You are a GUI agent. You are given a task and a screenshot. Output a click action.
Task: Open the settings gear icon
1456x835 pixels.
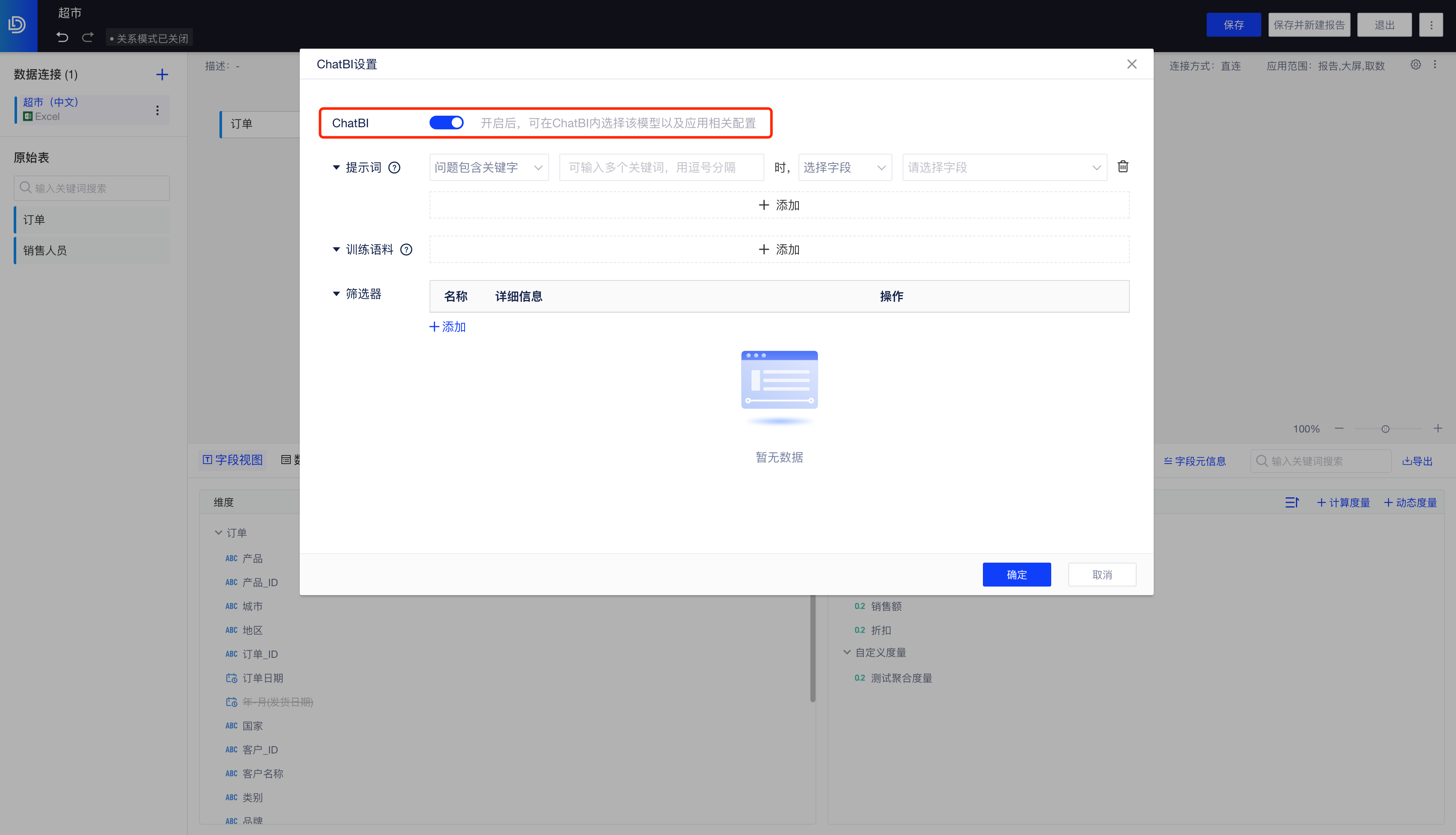[x=1415, y=65]
